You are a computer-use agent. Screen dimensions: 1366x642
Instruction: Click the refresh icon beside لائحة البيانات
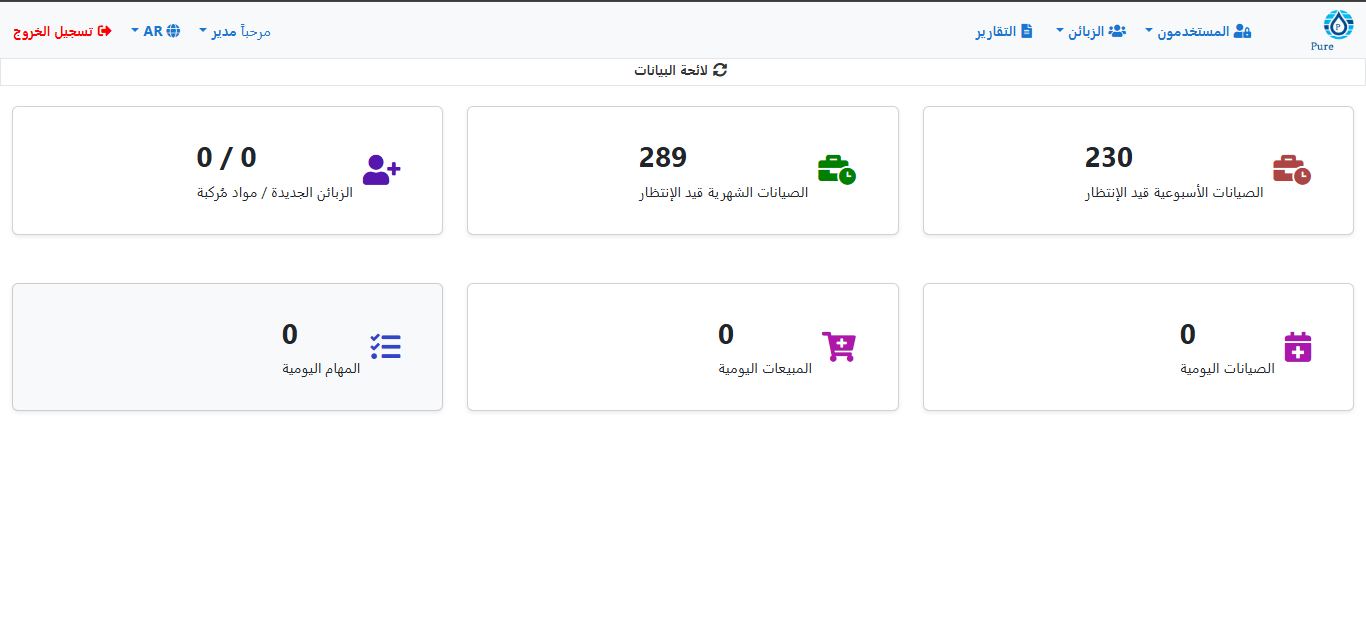(720, 70)
